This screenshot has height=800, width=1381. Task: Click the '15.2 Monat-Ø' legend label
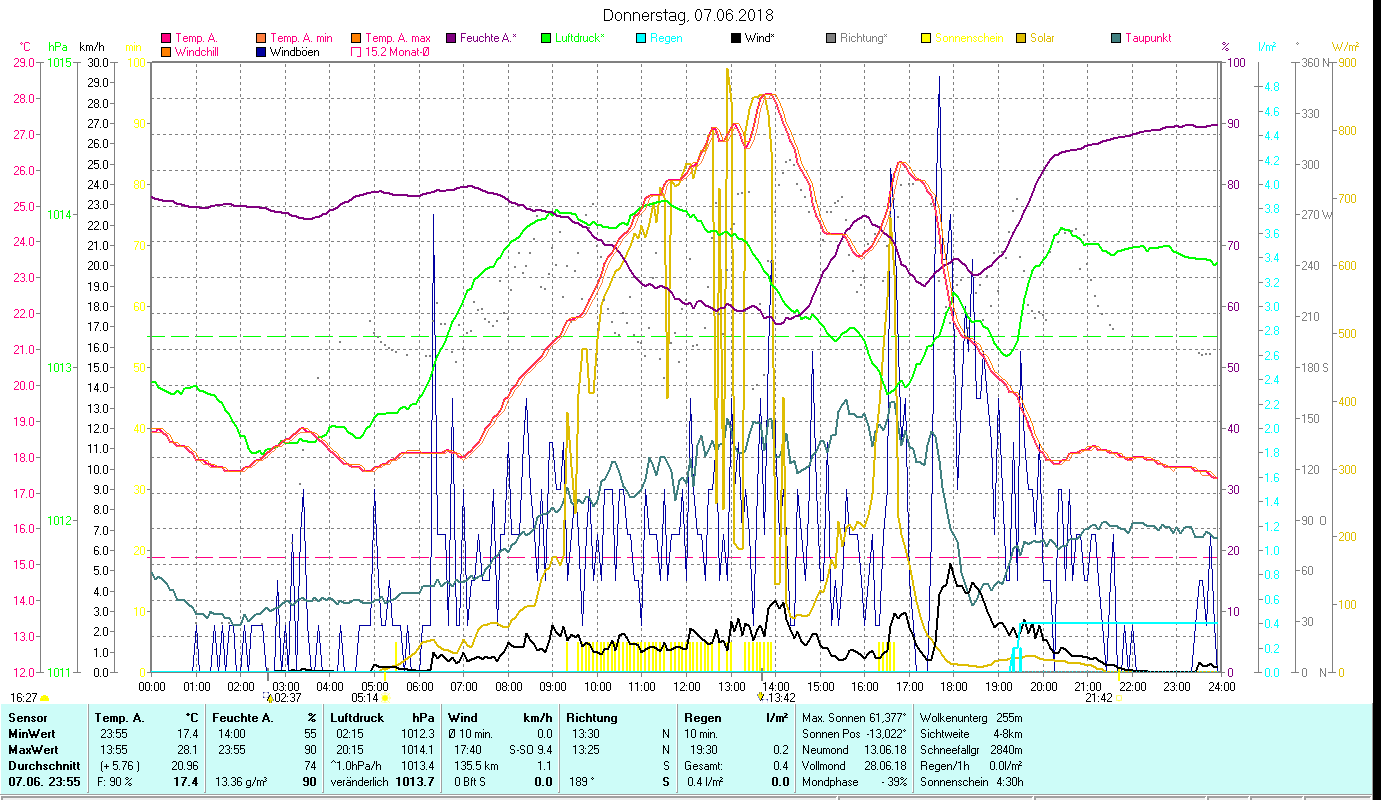397,52
